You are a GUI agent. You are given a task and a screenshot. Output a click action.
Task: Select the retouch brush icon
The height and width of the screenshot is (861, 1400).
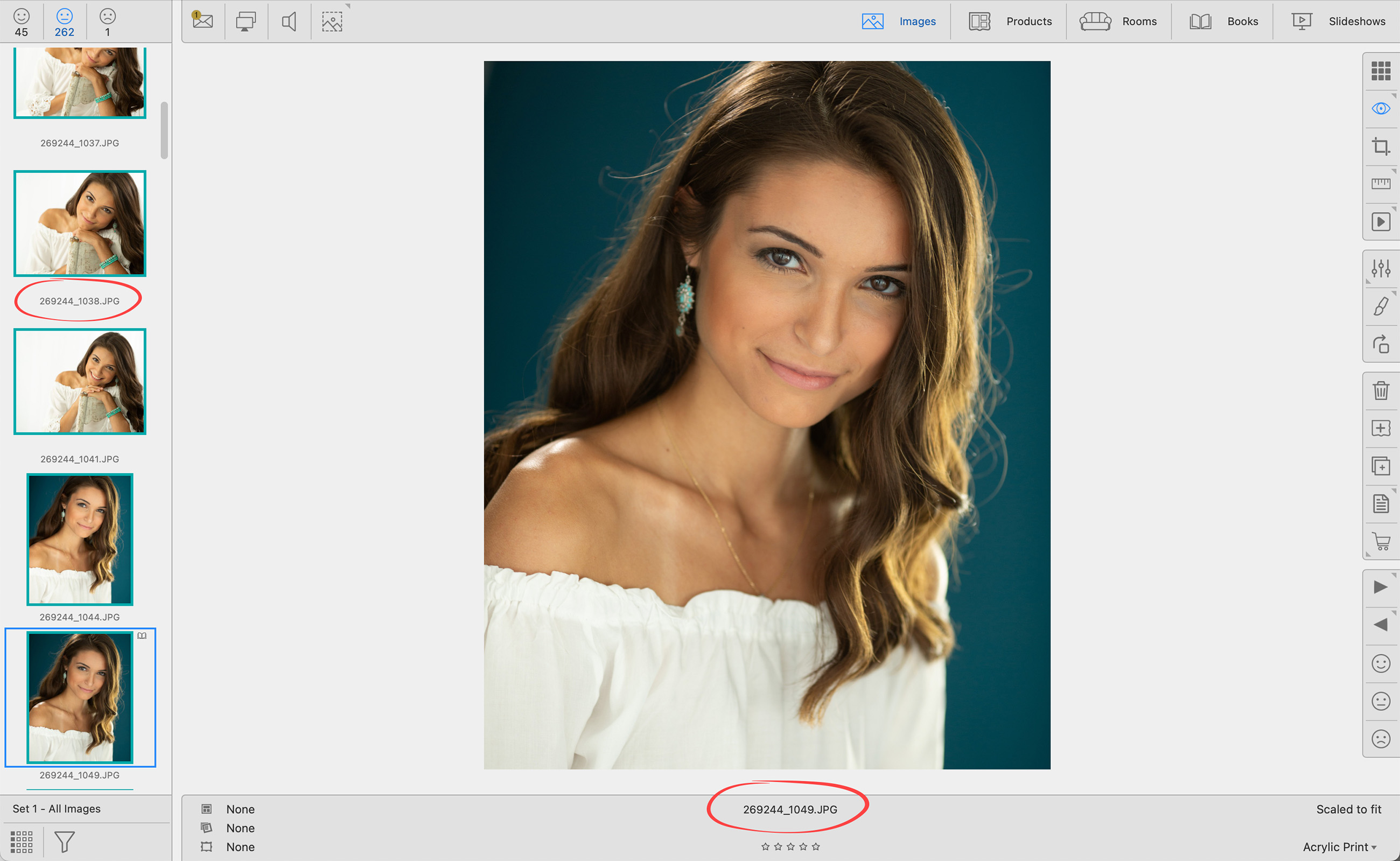(x=1380, y=306)
